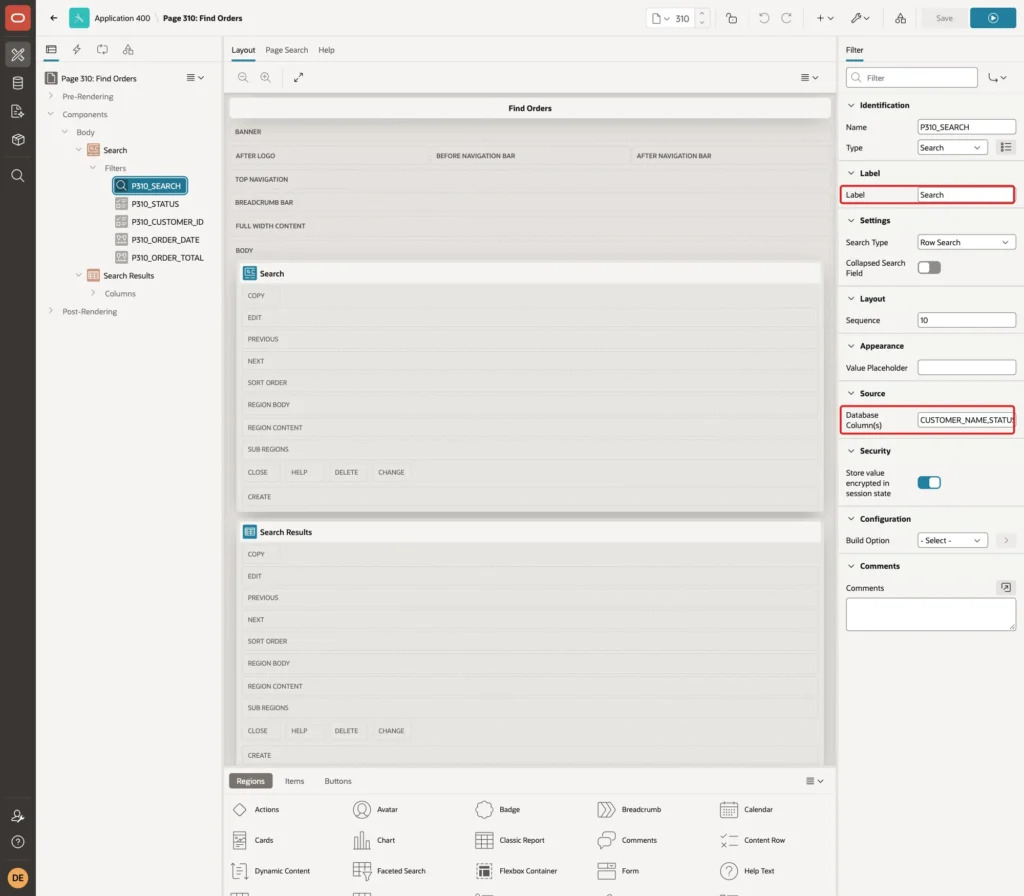Select P310_STATUS in the tree
The image size is (1024, 896).
(x=155, y=204)
